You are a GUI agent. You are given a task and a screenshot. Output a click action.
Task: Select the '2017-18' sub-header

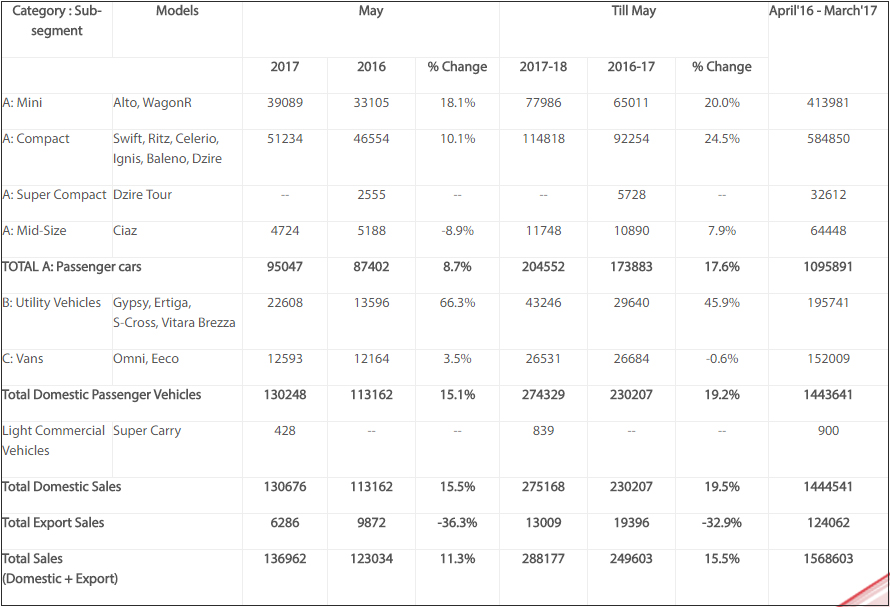543,67
